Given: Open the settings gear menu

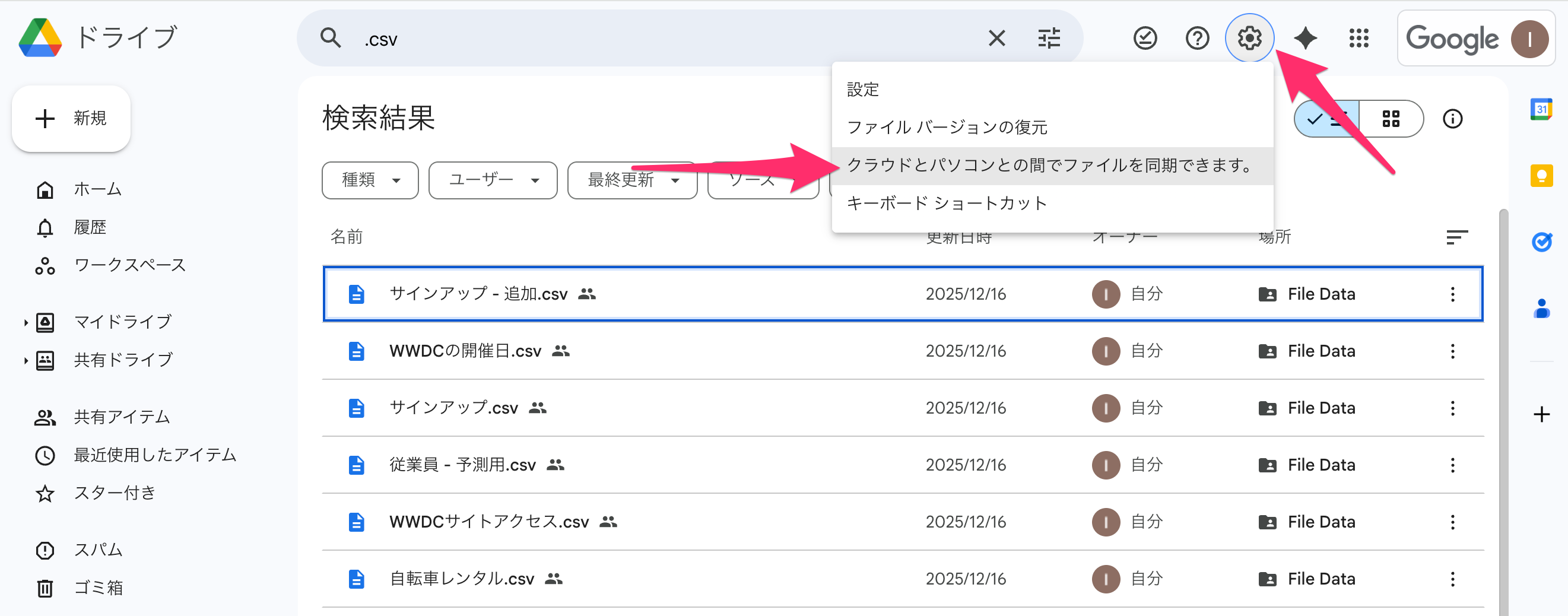Looking at the screenshot, I should (1249, 39).
